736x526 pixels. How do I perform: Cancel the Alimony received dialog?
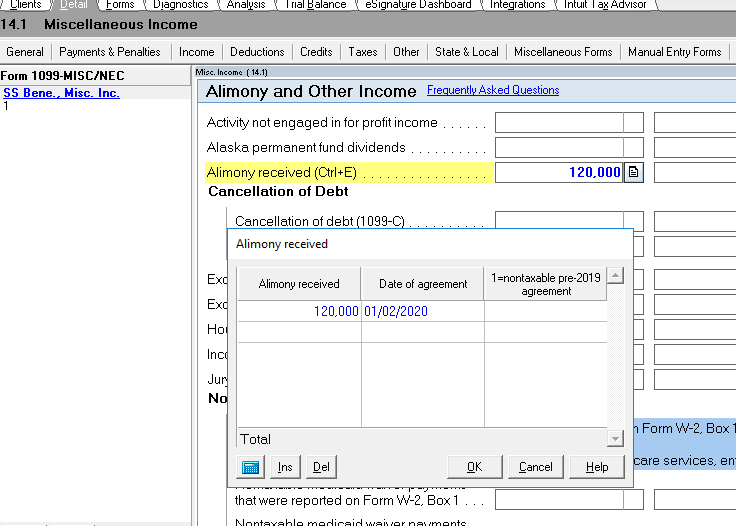click(536, 467)
